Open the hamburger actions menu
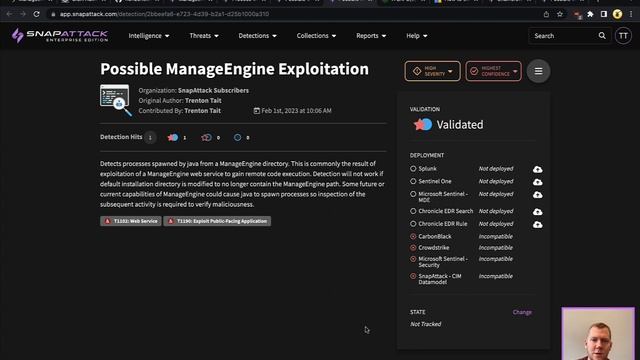The width and height of the screenshot is (640, 360). [x=538, y=71]
